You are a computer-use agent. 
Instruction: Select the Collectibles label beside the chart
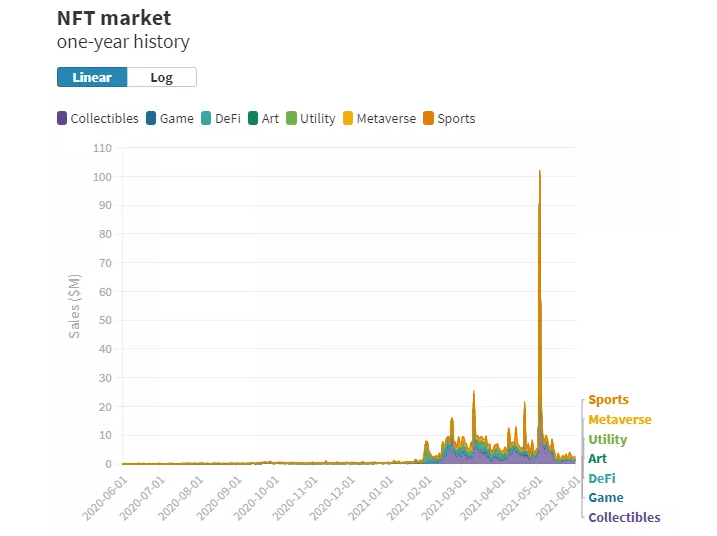point(624,517)
